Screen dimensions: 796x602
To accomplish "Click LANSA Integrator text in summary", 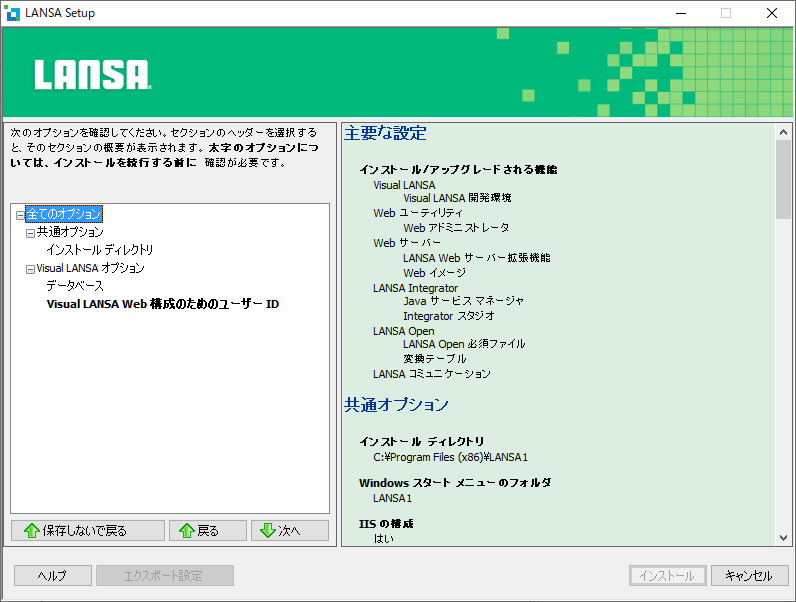I will point(415,288).
